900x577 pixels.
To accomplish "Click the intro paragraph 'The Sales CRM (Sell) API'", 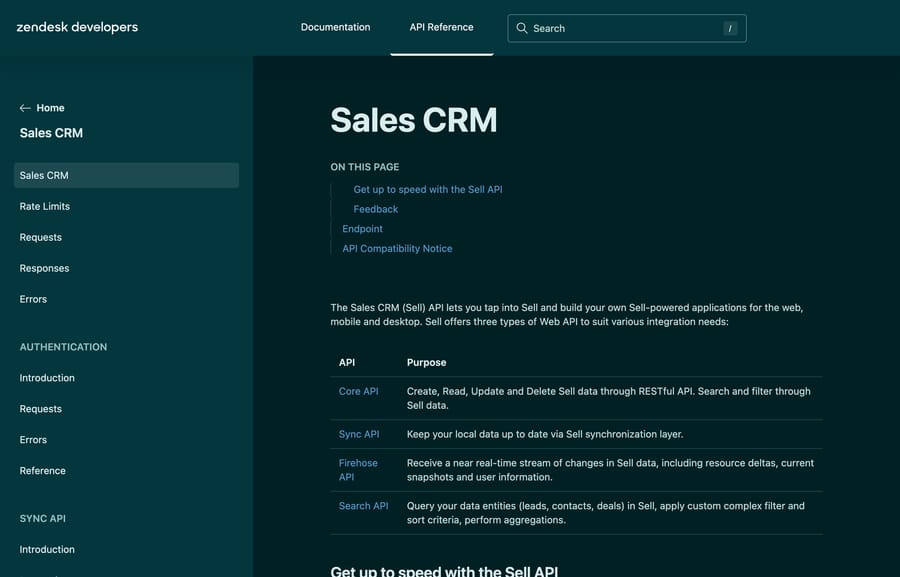I will pyautogui.click(x=567, y=315).
